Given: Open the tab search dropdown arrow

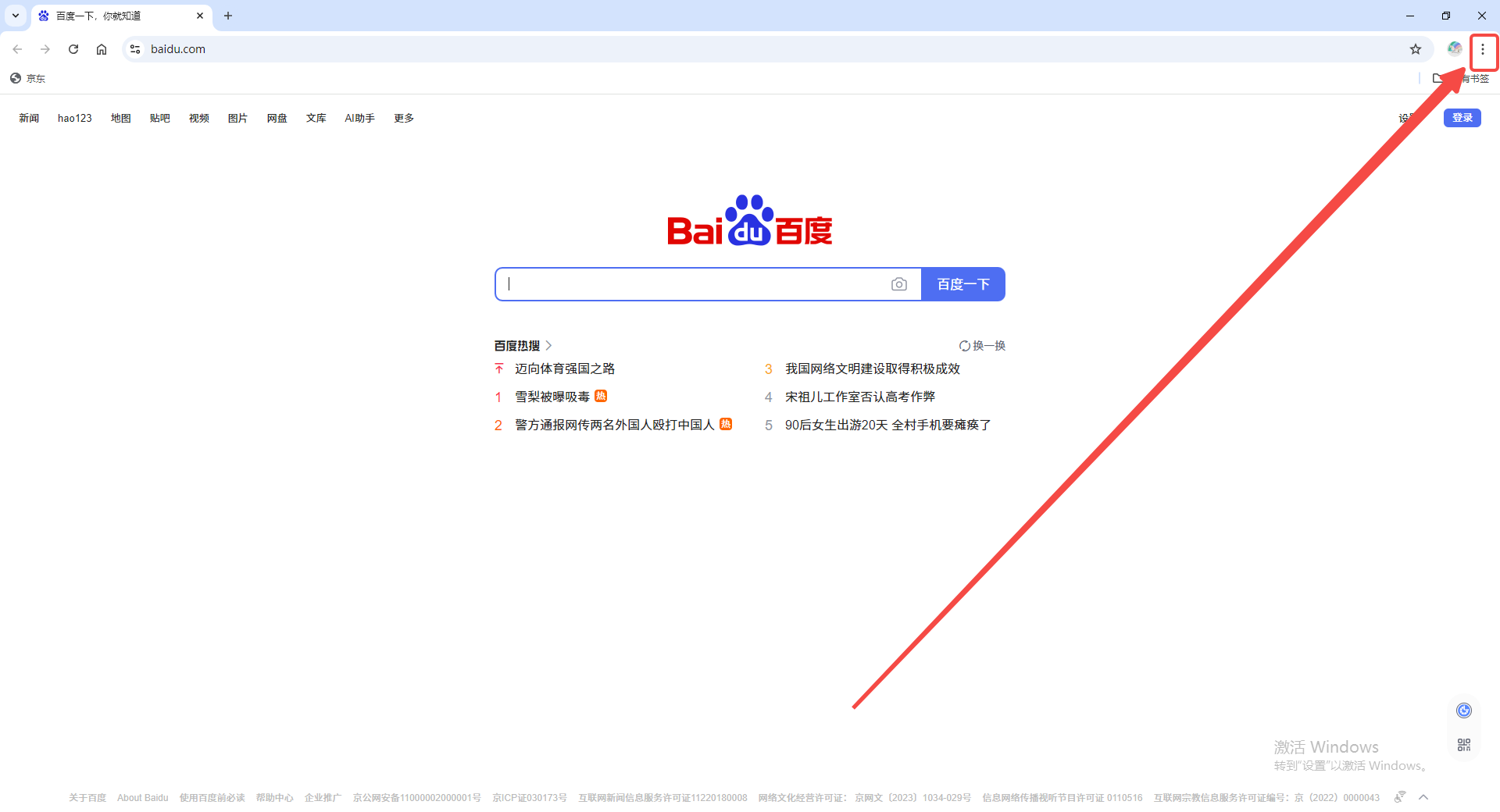Looking at the screenshot, I should coord(16,16).
